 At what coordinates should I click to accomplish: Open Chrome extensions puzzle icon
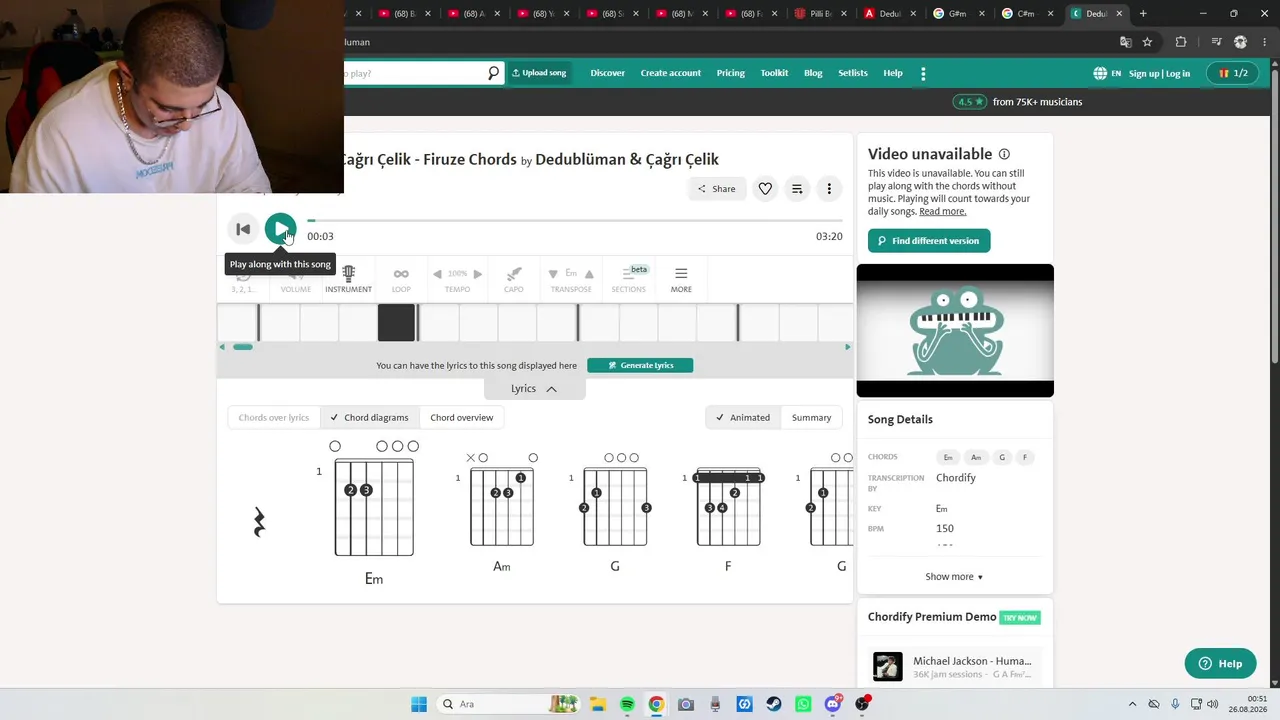[1181, 42]
